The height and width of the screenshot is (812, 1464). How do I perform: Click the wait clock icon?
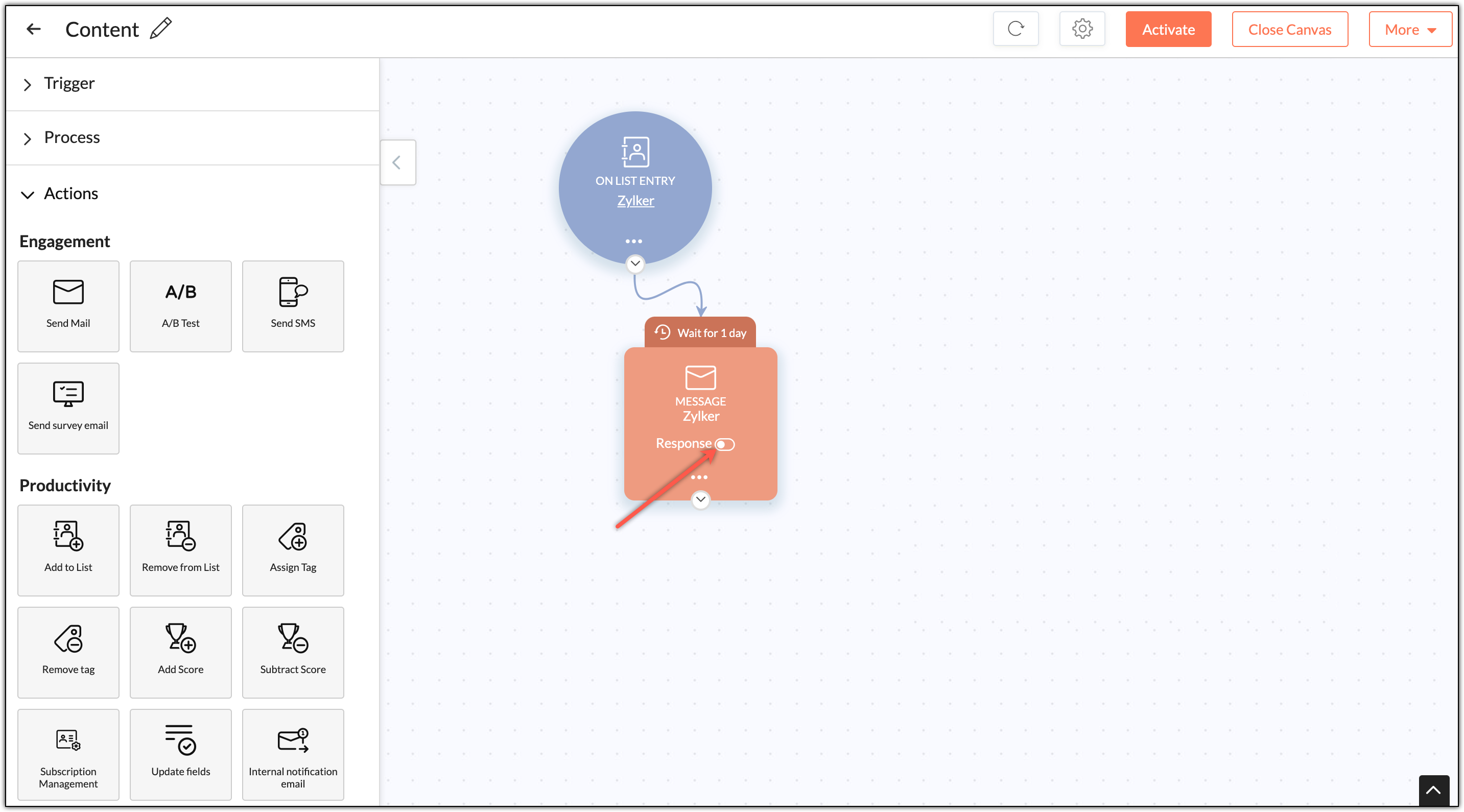click(x=662, y=332)
